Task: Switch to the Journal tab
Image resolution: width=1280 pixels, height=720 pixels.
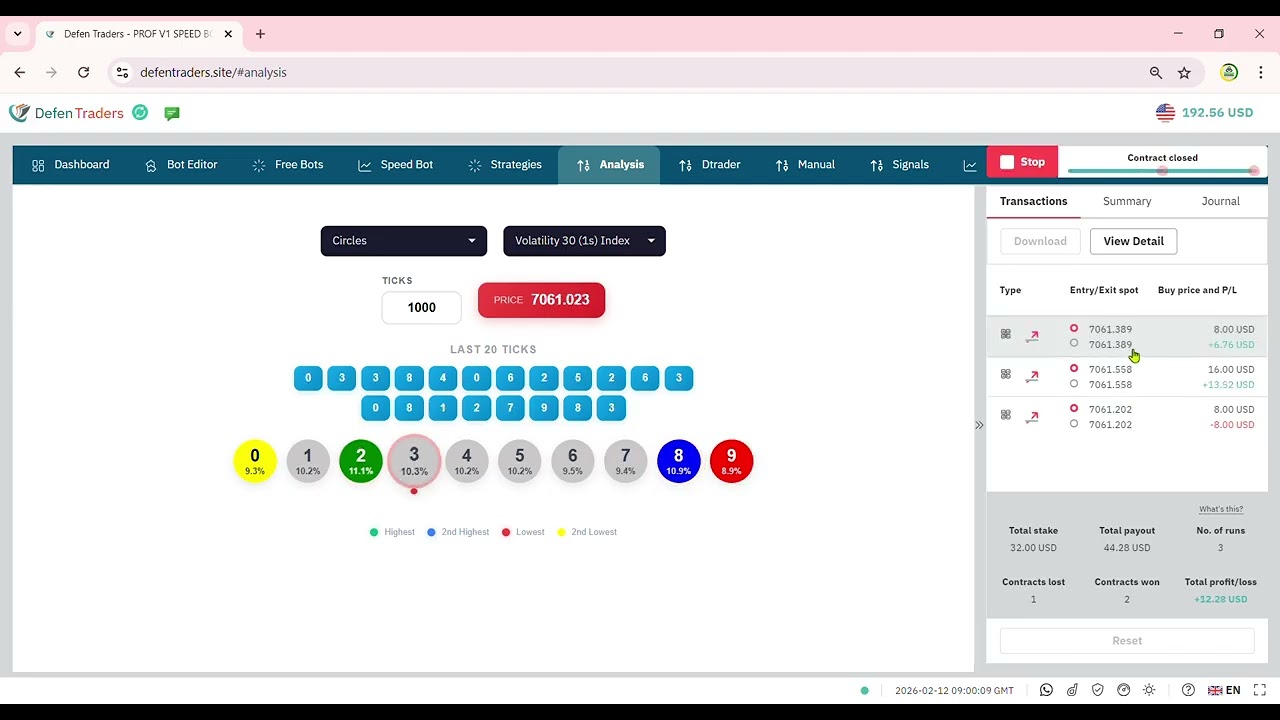Action: click(x=1220, y=201)
